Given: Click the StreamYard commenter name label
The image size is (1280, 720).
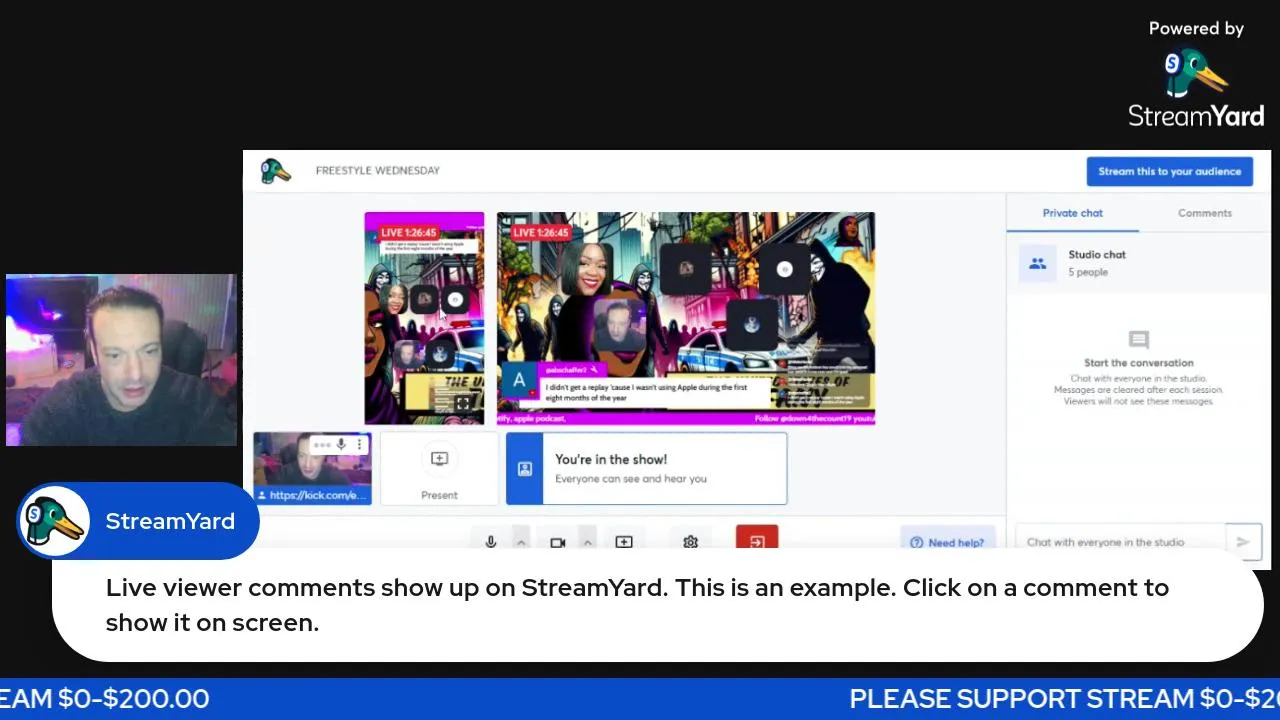Looking at the screenshot, I should click(x=170, y=521).
